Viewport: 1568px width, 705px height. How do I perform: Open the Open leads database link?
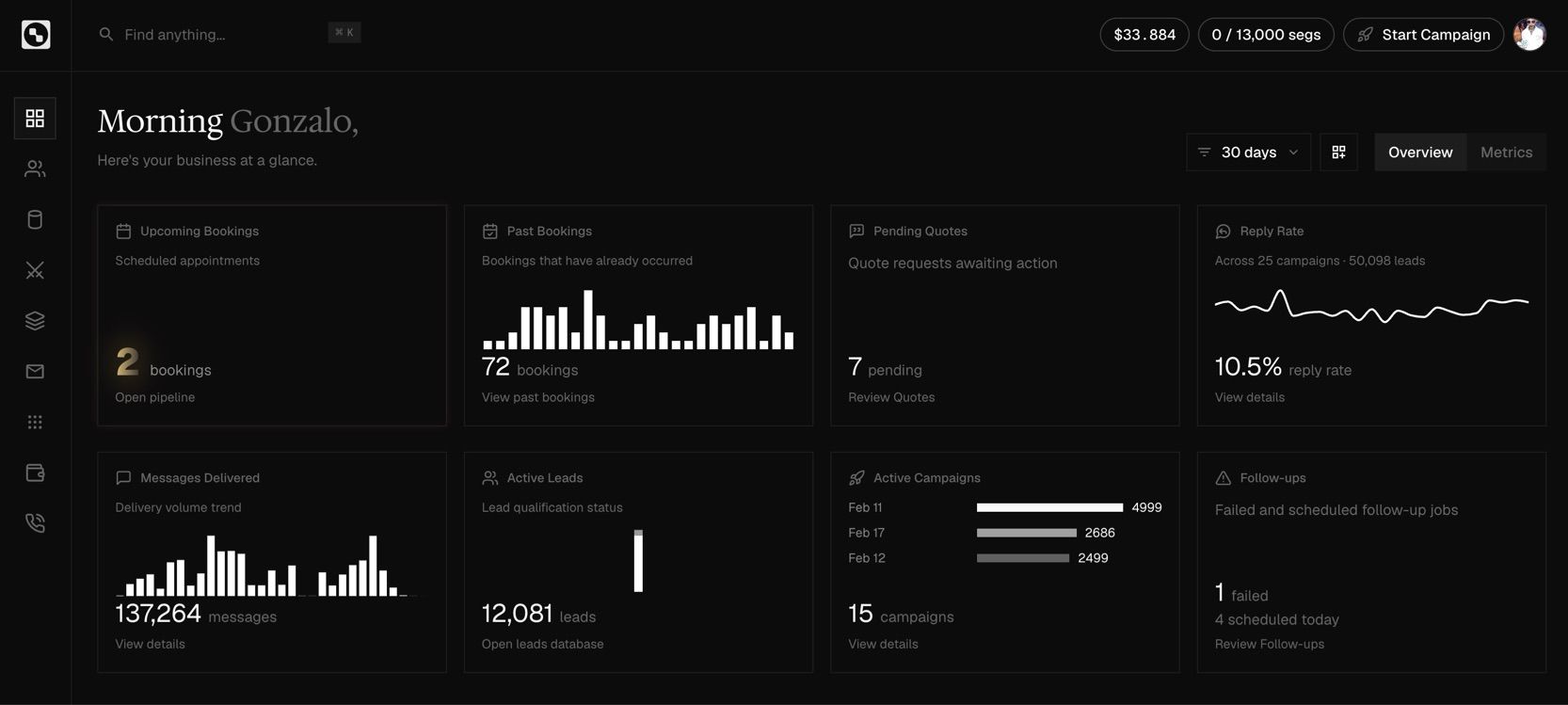point(543,644)
